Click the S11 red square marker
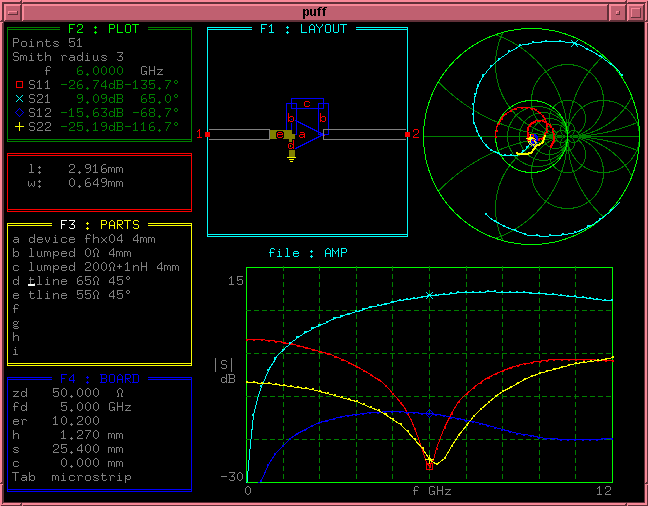Viewport: 648px width, 506px height. coord(18,85)
